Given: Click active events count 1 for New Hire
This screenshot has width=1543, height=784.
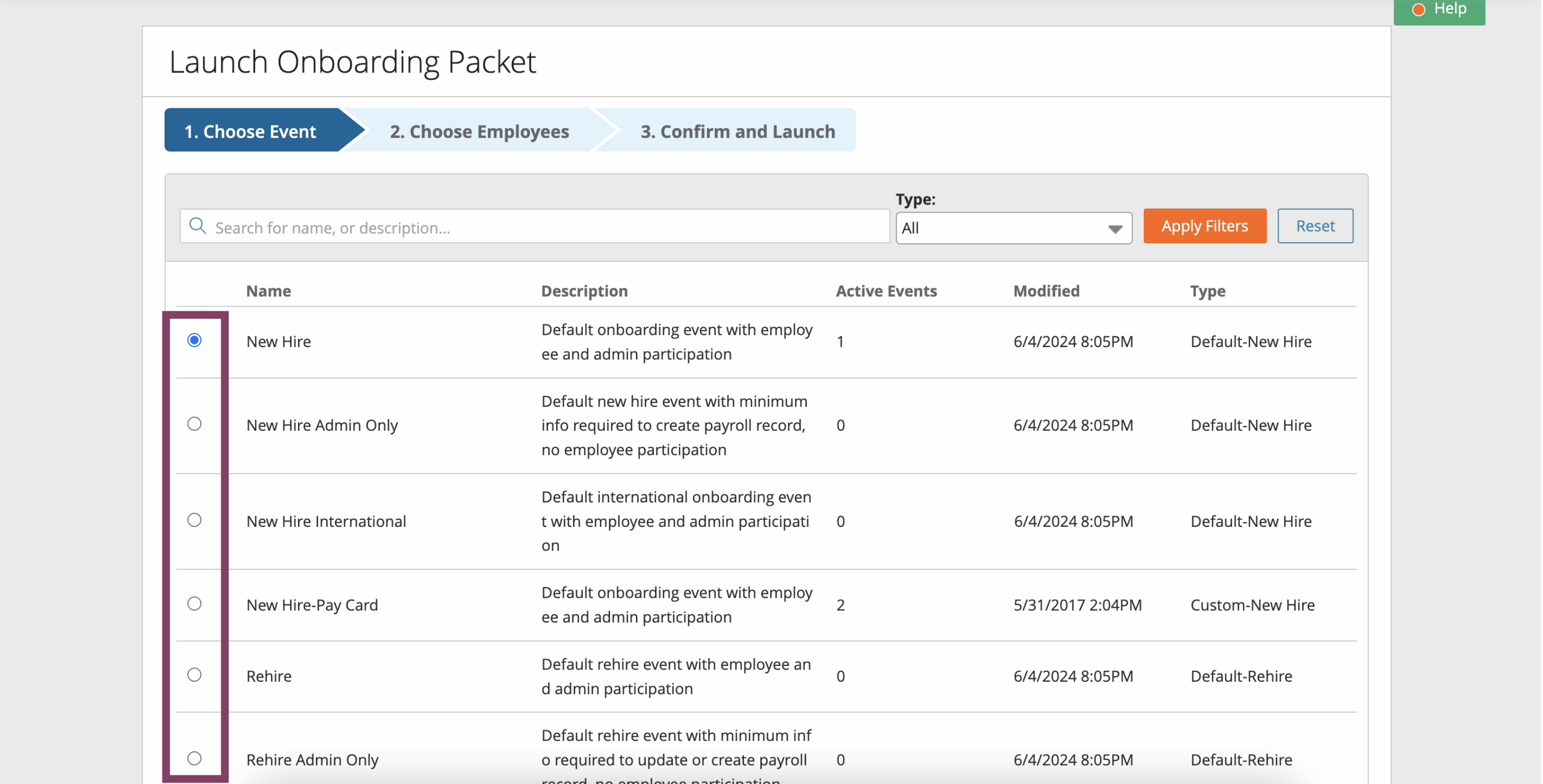Looking at the screenshot, I should 841,341.
